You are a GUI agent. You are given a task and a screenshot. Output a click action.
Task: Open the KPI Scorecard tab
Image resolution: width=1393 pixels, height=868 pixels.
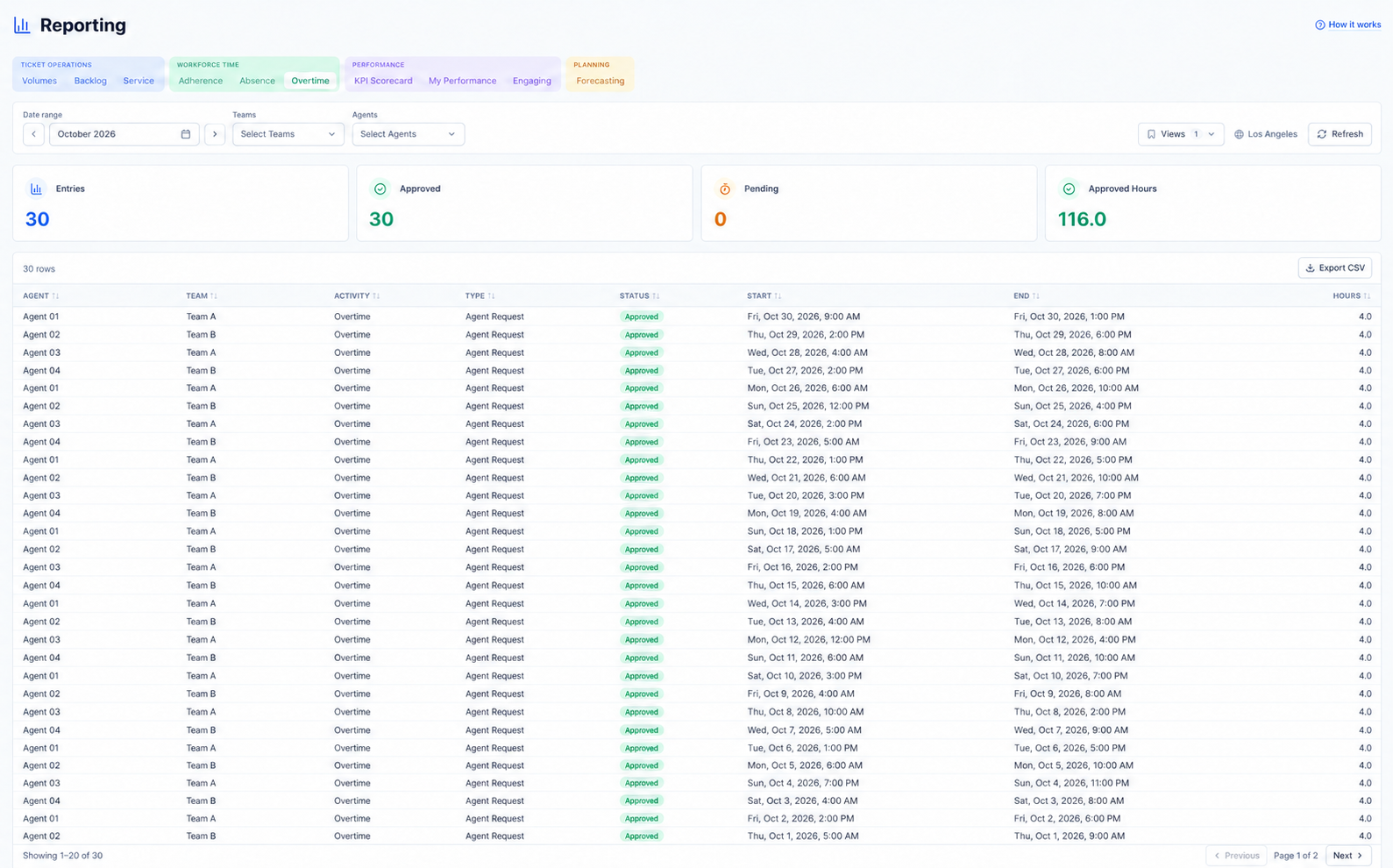coord(383,81)
